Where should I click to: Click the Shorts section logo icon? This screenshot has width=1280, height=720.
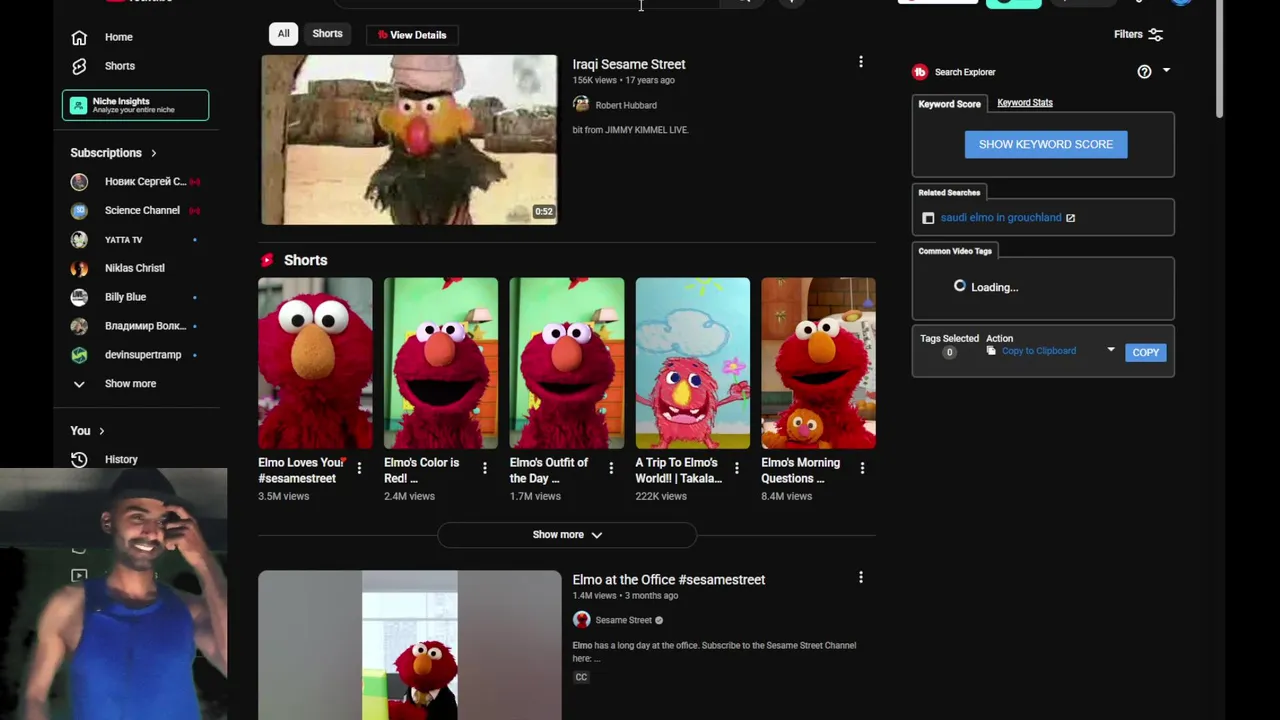tap(267, 260)
